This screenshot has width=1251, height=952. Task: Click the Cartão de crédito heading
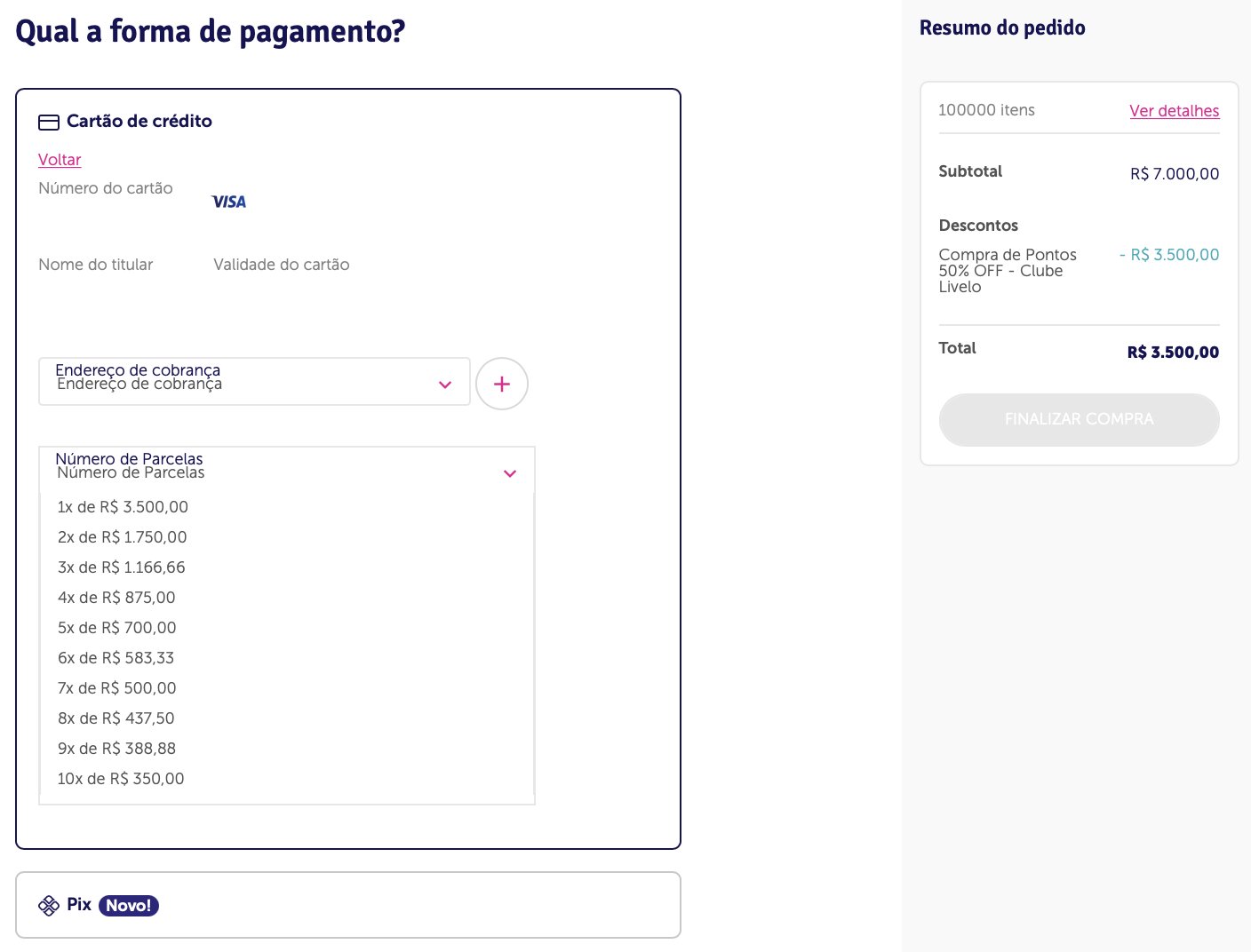pos(139,122)
